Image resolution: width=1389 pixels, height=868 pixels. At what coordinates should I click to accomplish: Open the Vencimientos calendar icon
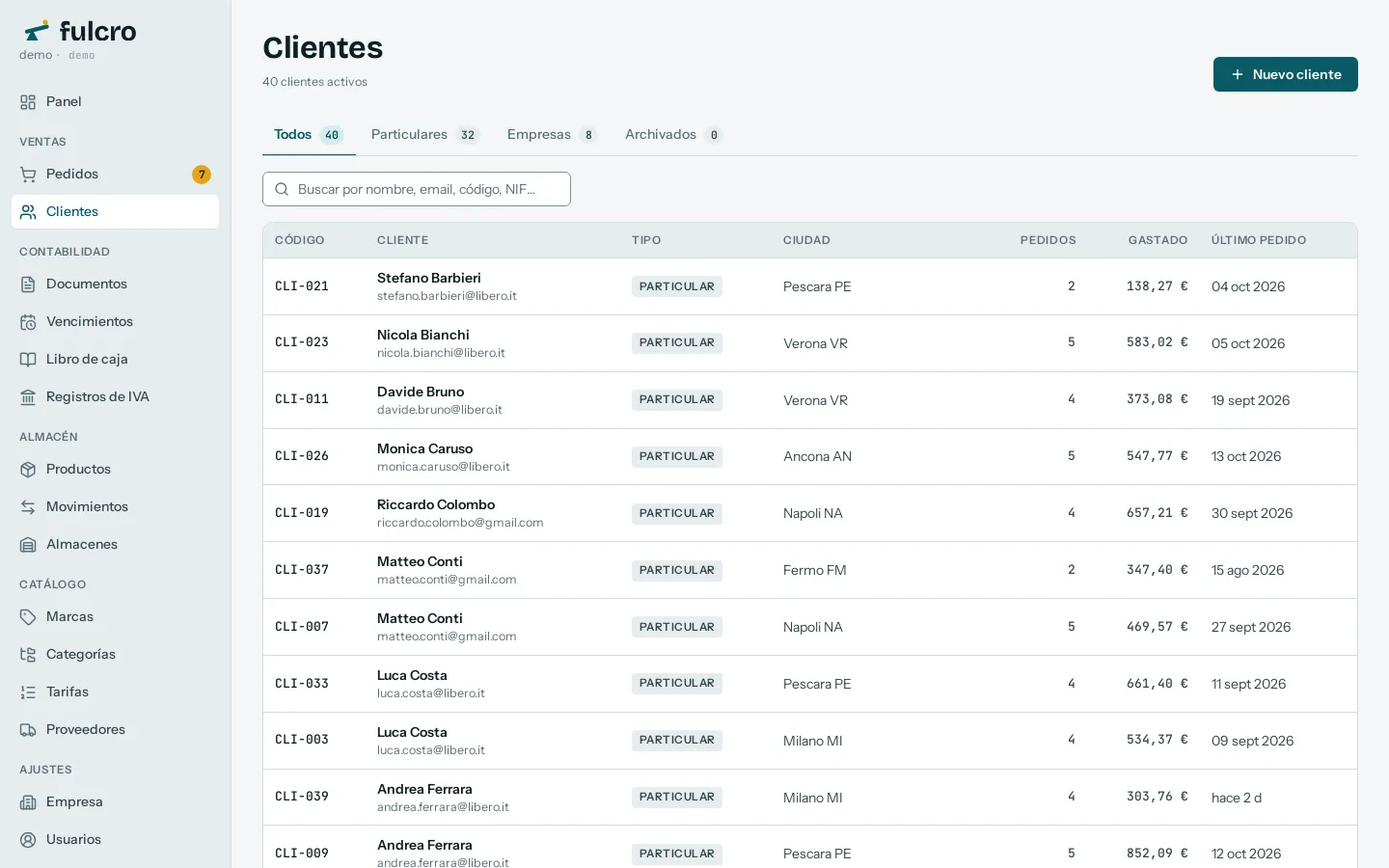(x=28, y=322)
